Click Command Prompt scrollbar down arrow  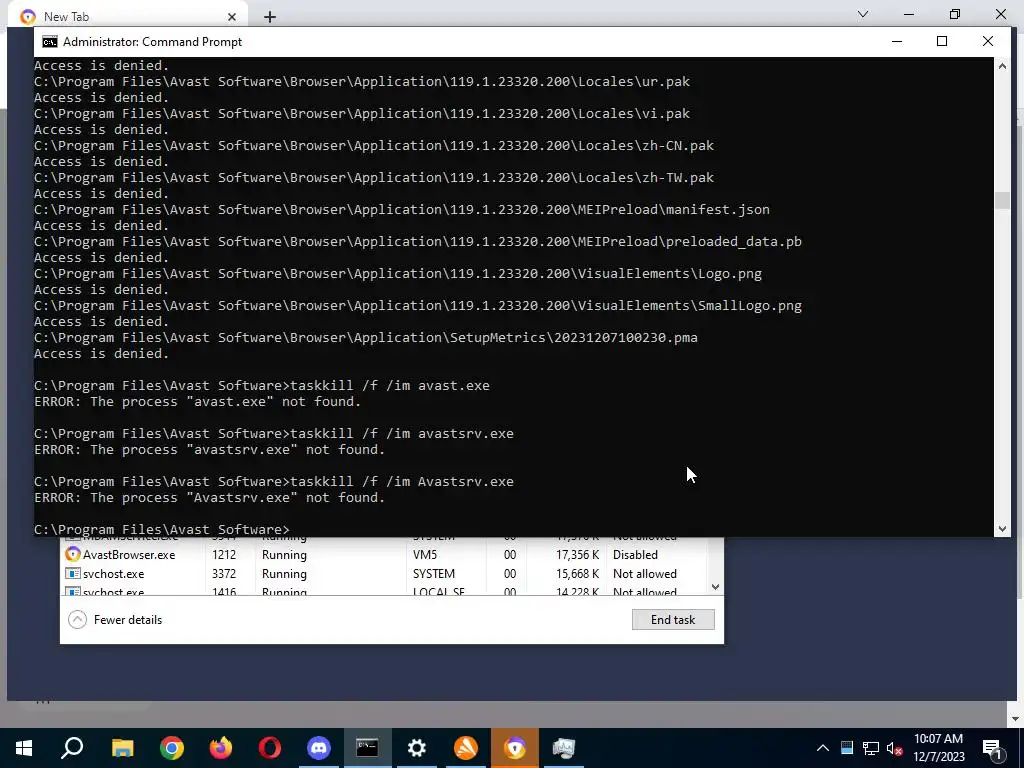pos(1002,529)
